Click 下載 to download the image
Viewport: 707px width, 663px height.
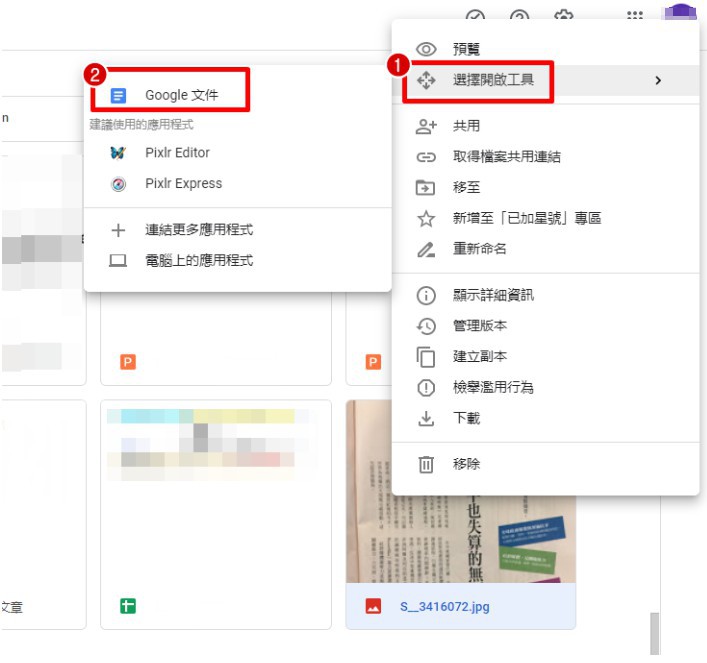[x=466, y=419]
